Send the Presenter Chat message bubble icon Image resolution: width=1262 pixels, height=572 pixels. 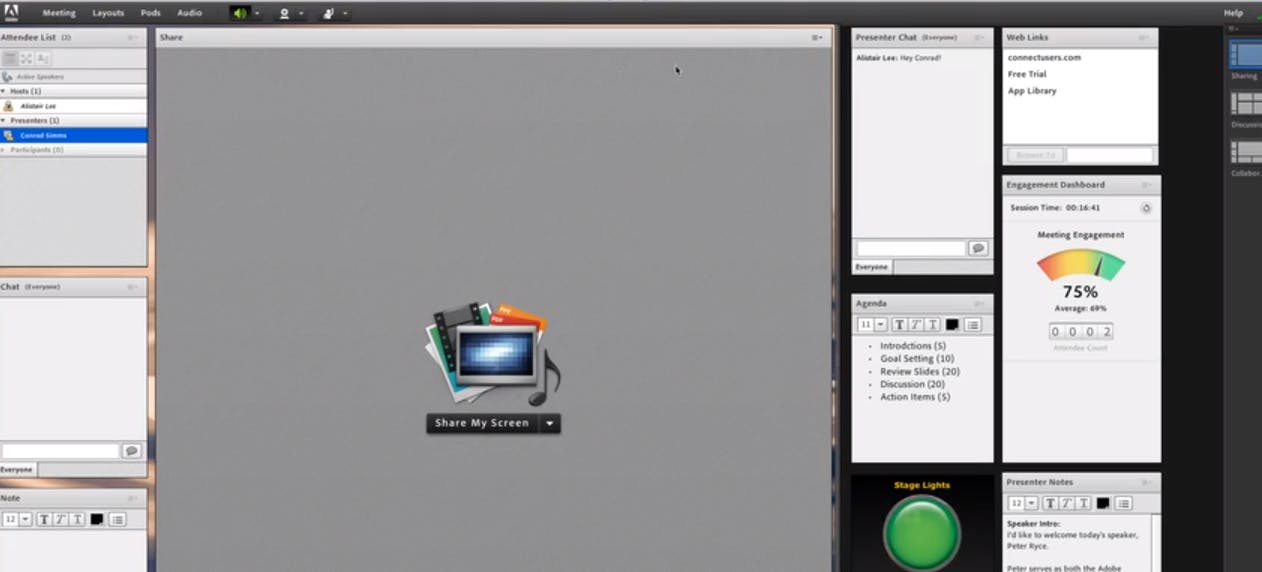[x=978, y=248]
